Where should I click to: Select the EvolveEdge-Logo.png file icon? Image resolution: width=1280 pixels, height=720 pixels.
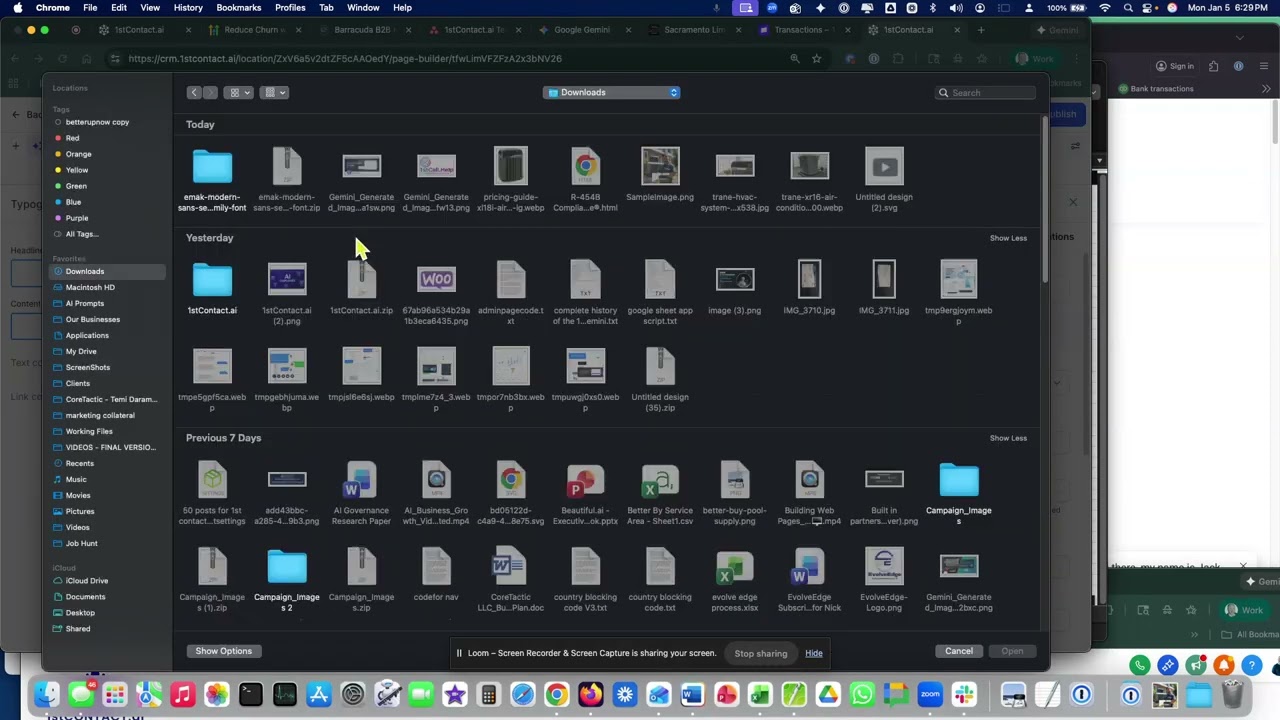point(884,567)
